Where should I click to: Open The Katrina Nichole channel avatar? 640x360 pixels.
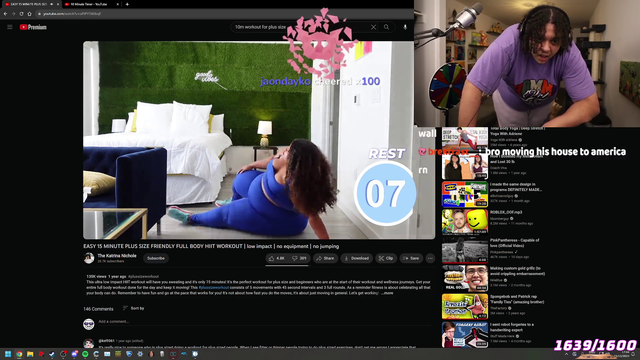(89, 258)
